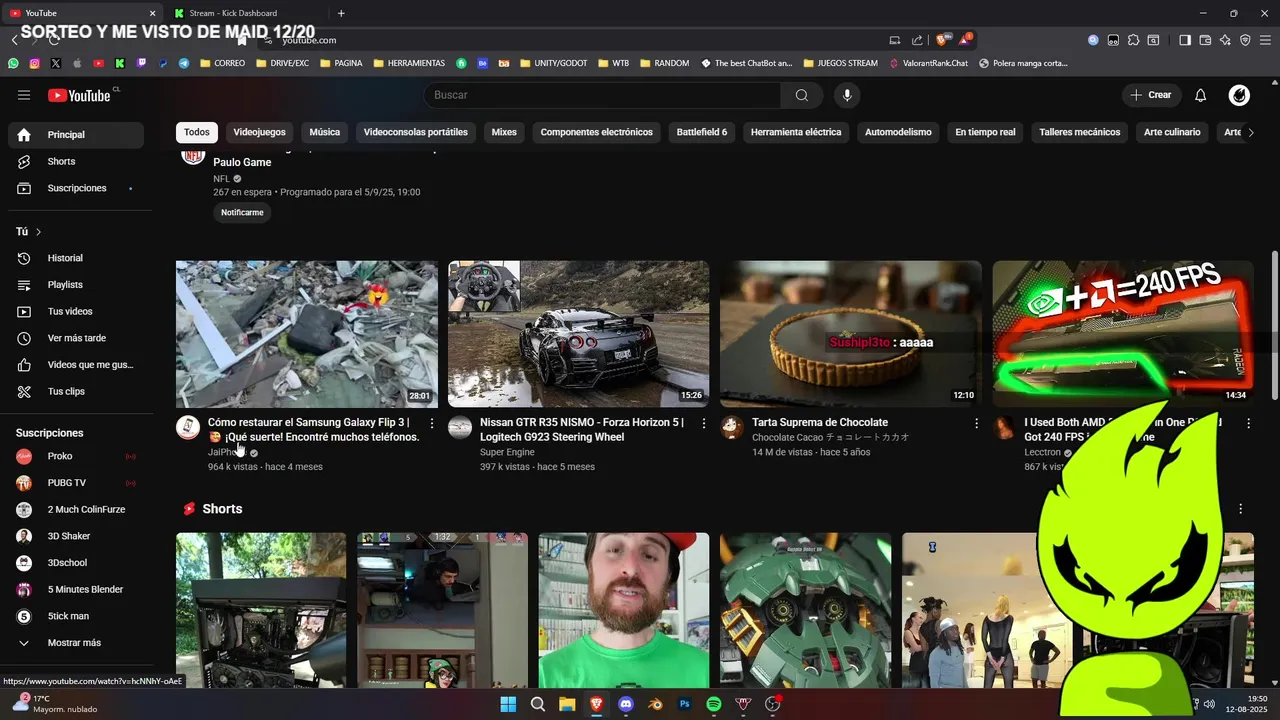Open File Explorer from the taskbar
1280x720 pixels.
[567, 704]
